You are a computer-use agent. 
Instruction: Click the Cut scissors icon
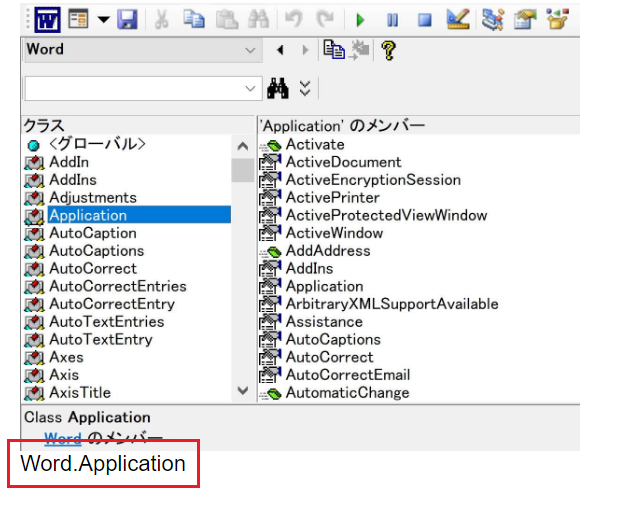point(161,19)
